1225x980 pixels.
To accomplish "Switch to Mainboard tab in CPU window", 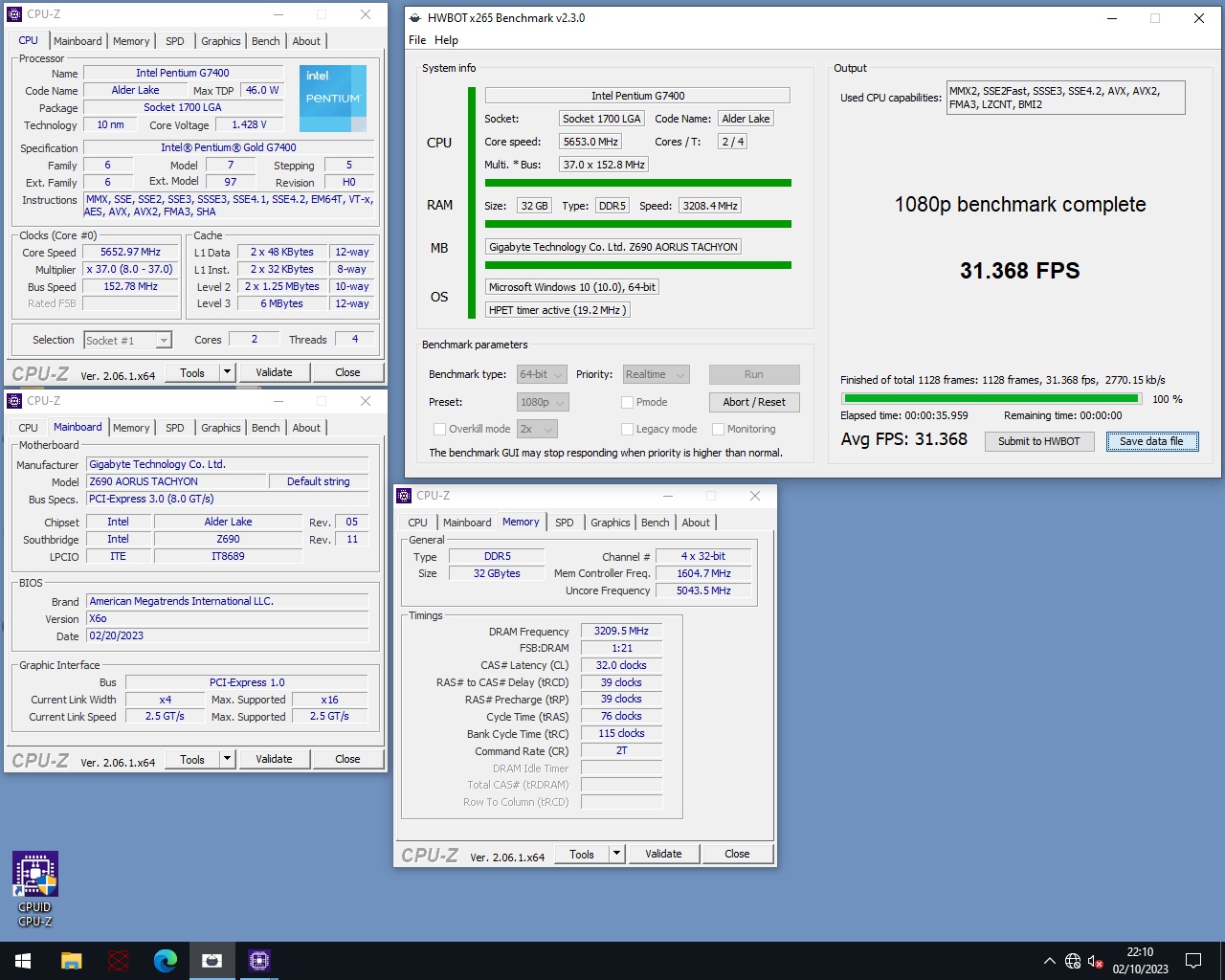I will click(78, 41).
